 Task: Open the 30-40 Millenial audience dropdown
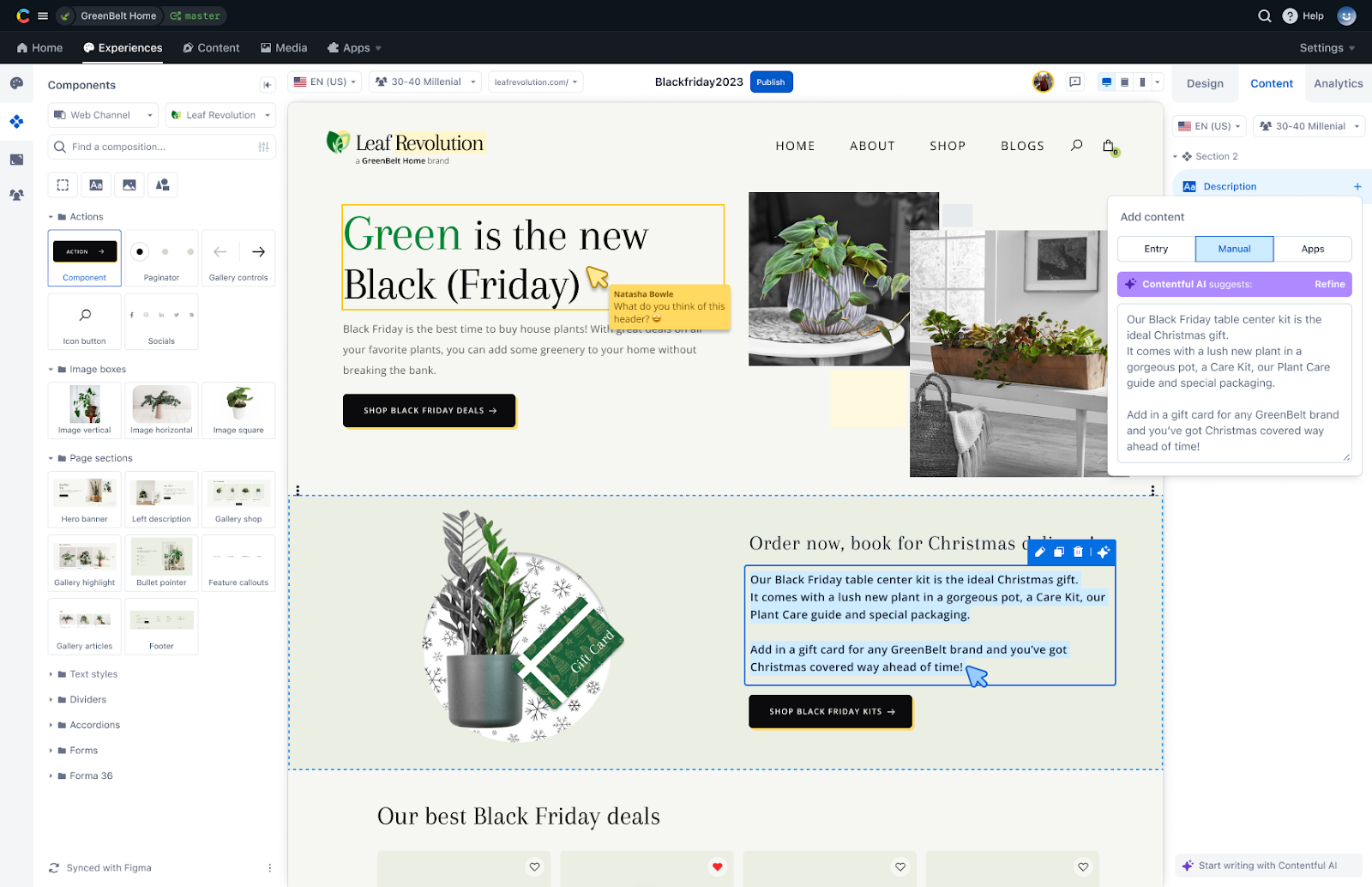pyautogui.click(x=424, y=81)
